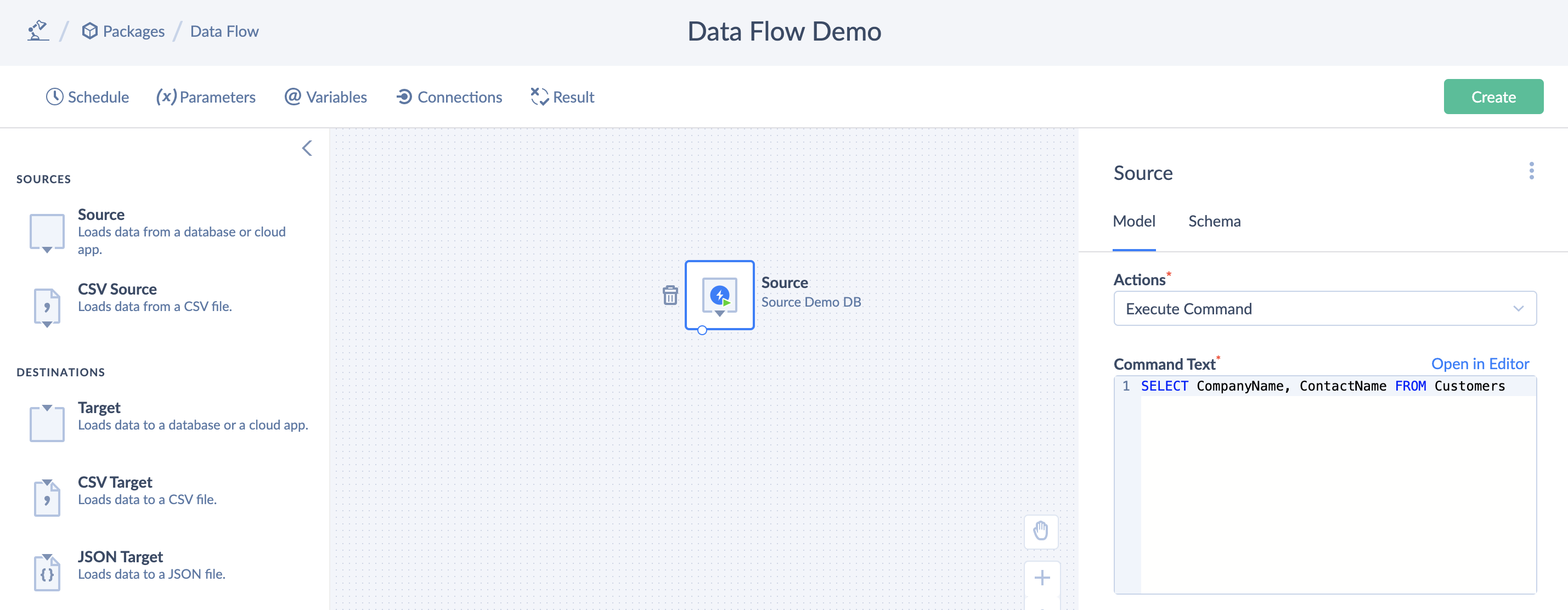Viewport: 1568px width, 610px height.
Task: Click line number 1 in editor gutter
Action: [1126, 386]
